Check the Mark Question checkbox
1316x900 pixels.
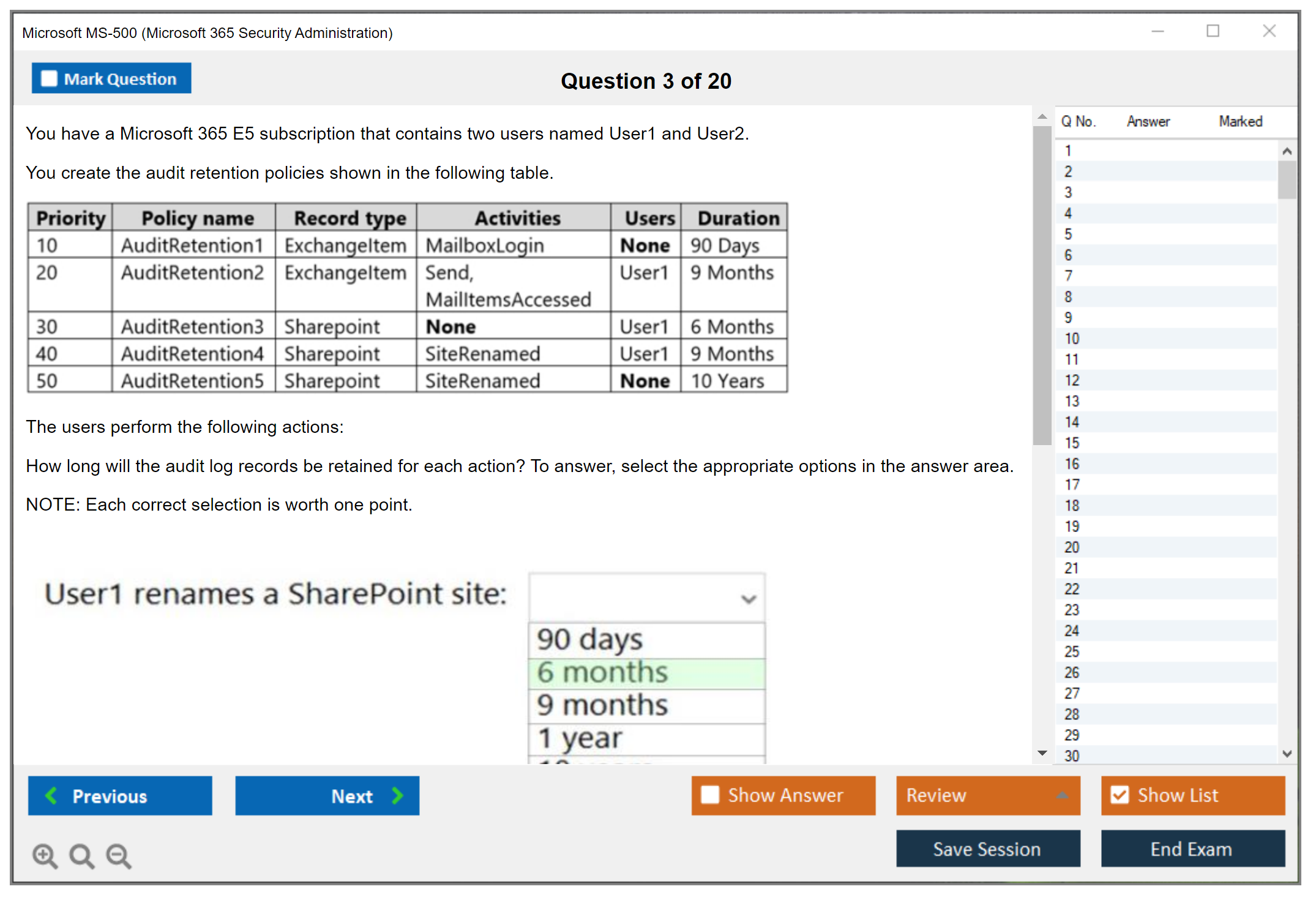coord(49,78)
